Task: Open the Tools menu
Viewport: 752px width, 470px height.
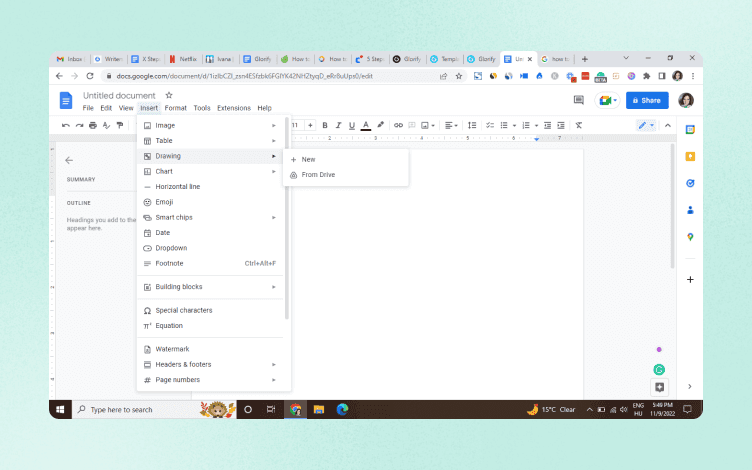Action: 202,108
